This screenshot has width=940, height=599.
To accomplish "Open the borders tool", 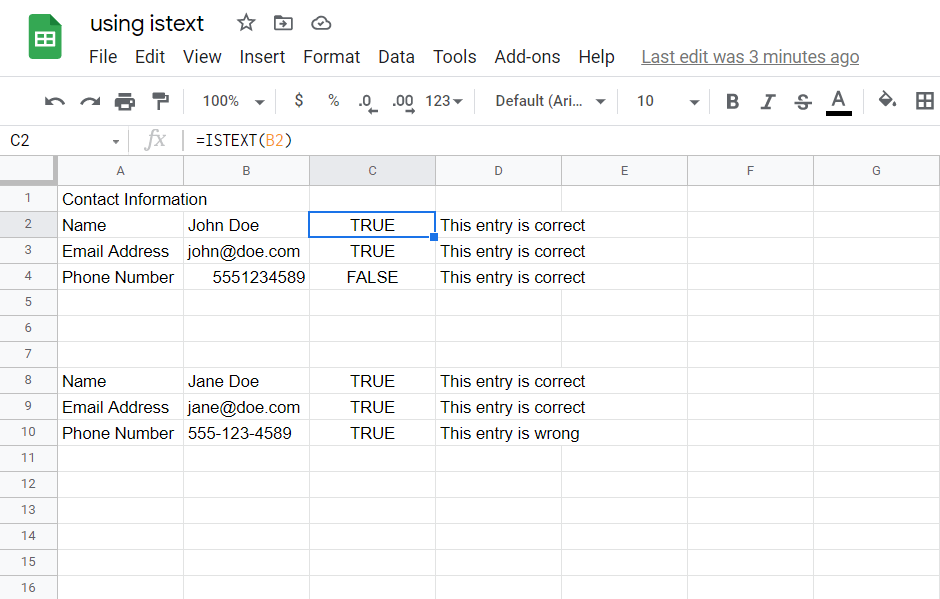I will (925, 101).
